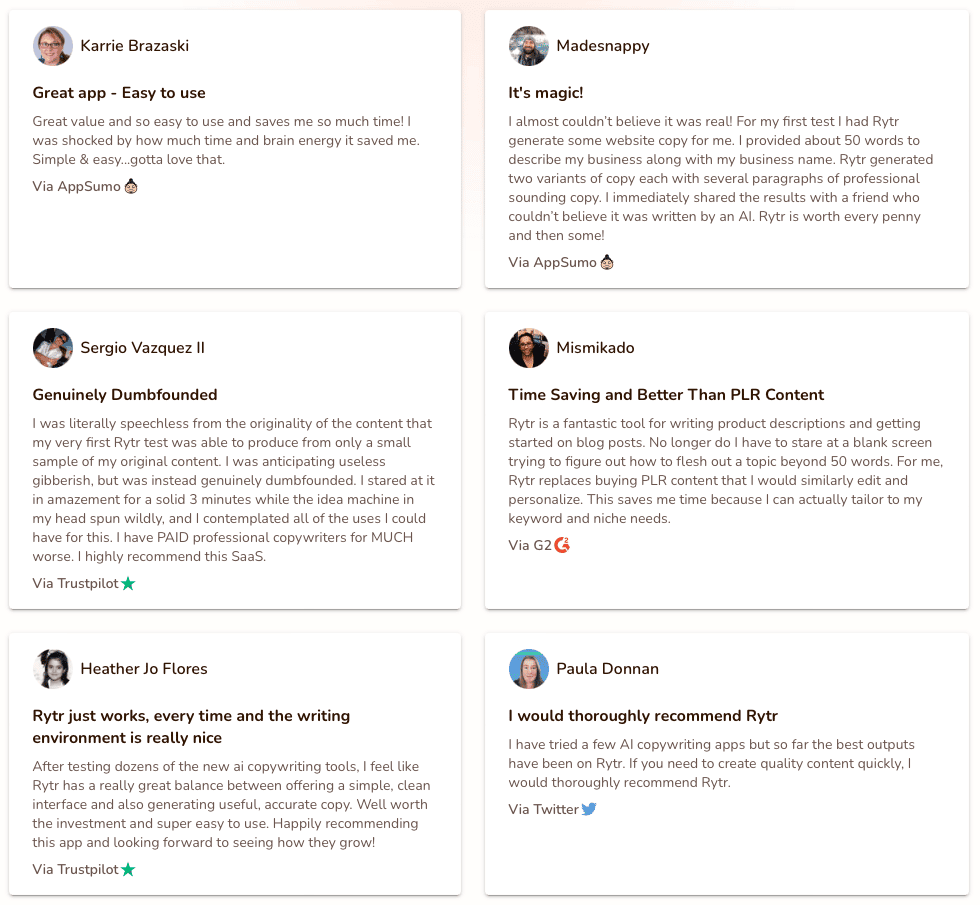Click Heather Jo Flores' black-and-white avatar
The image size is (980, 905).
(52, 669)
